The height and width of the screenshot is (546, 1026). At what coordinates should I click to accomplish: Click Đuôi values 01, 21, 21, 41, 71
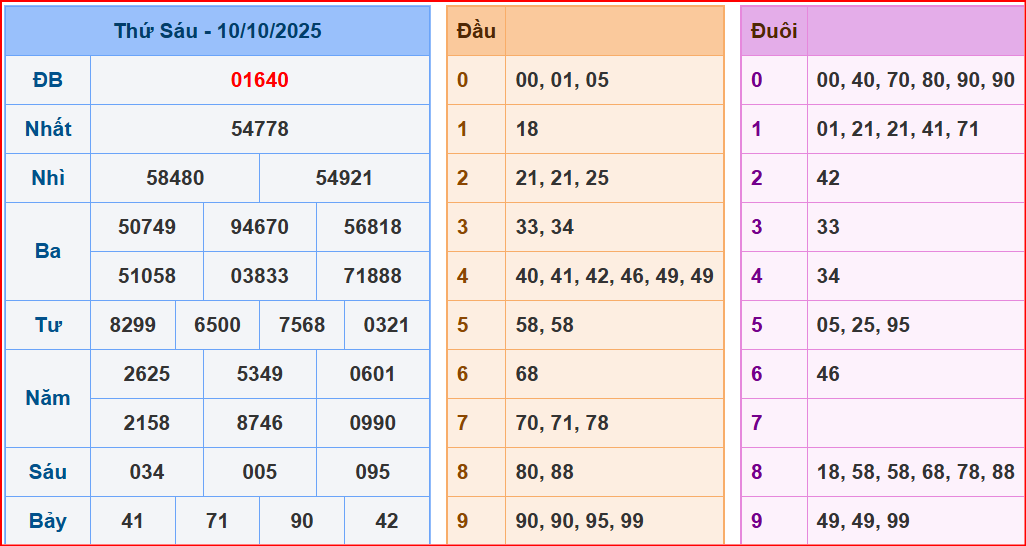[x=898, y=129]
